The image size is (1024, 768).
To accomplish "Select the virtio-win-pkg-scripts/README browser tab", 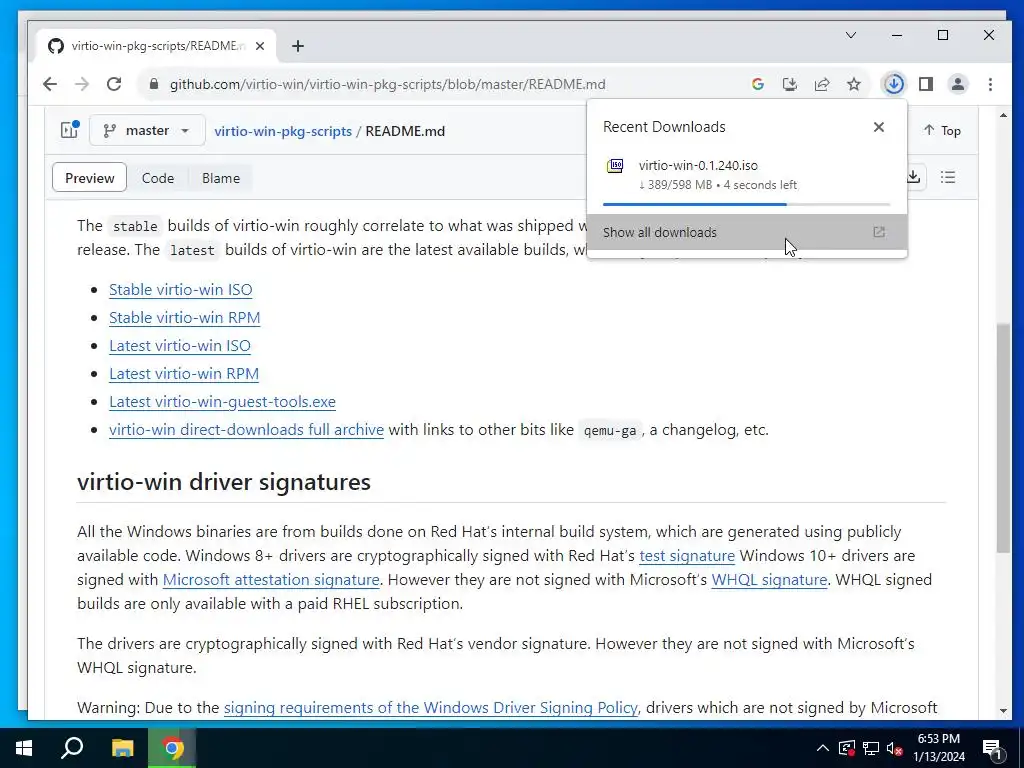I will tap(157, 46).
